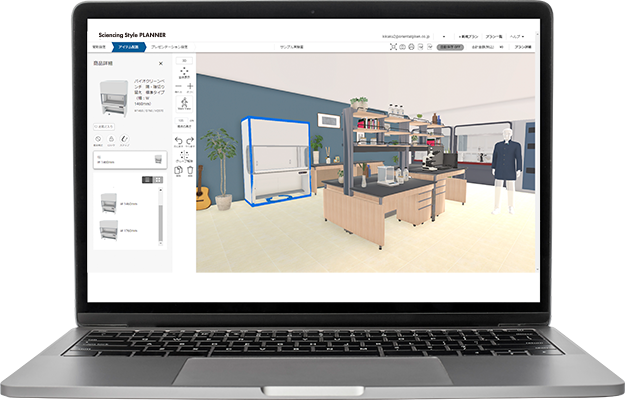Click the New Plan link in header
The image size is (625, 400).
466,35
